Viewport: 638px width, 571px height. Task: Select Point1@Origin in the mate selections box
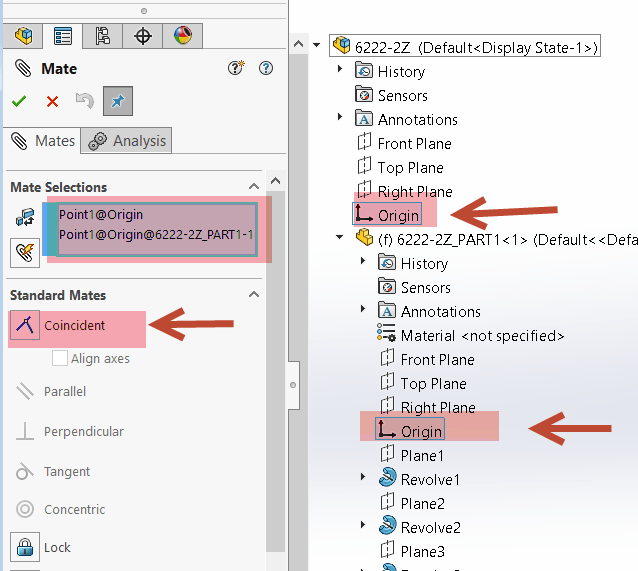point(101,214)
